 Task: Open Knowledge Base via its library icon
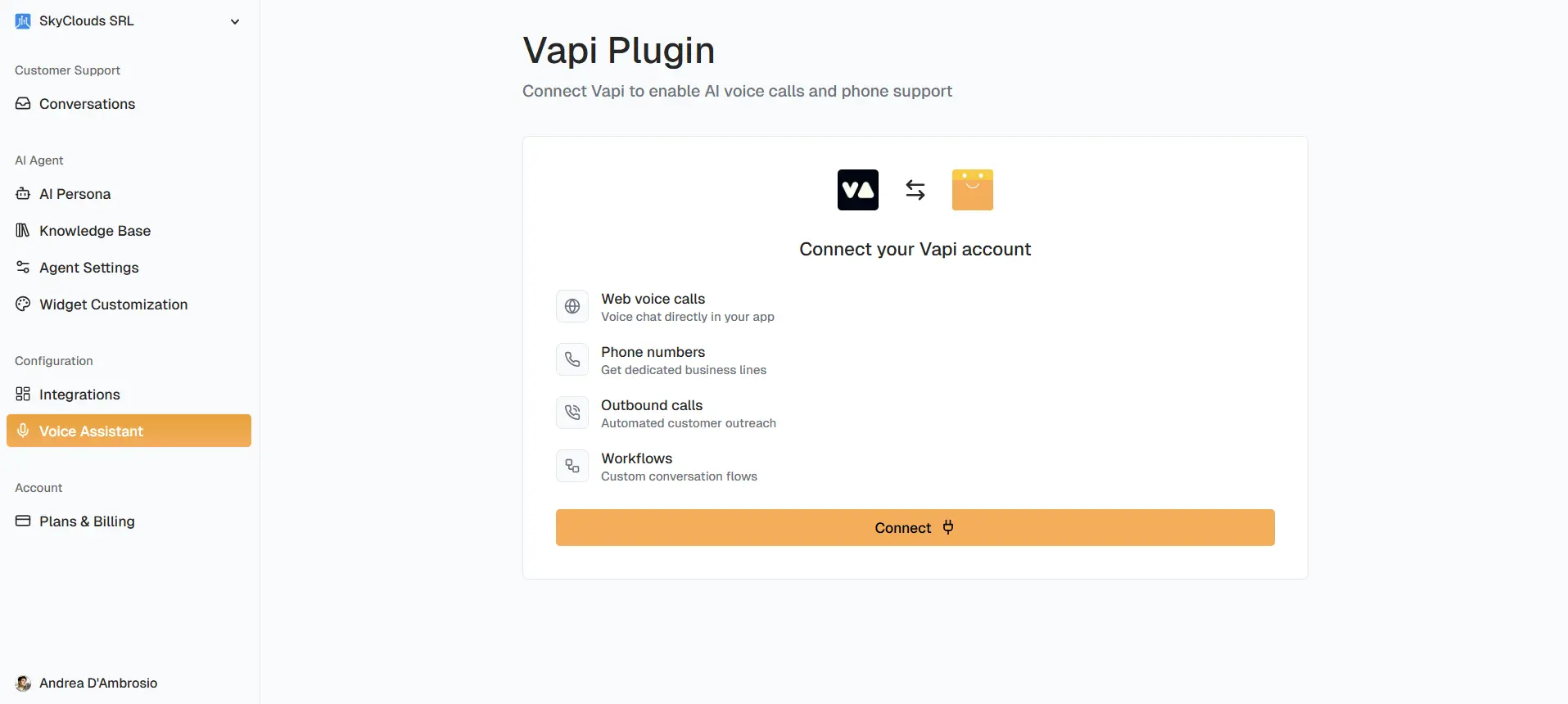(22, 230)
